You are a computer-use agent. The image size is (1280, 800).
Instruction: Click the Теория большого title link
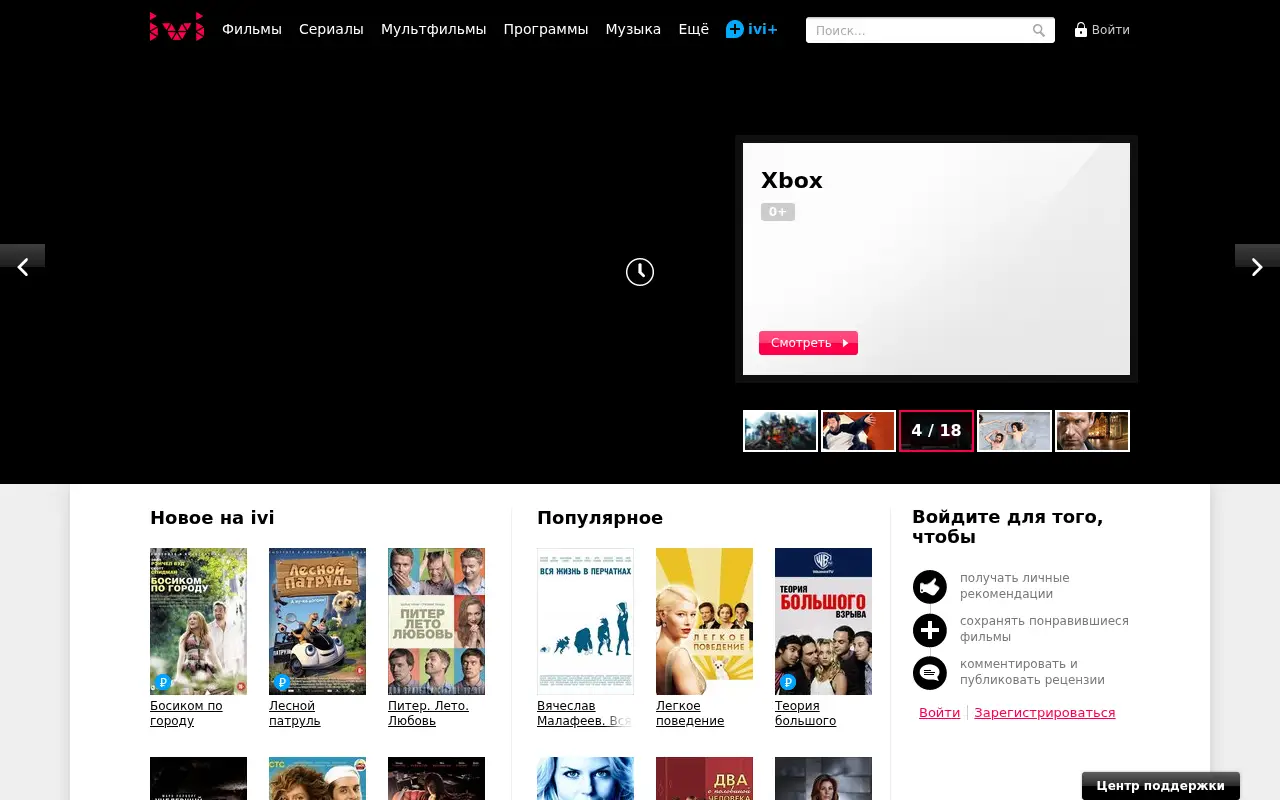coord(805,713)
